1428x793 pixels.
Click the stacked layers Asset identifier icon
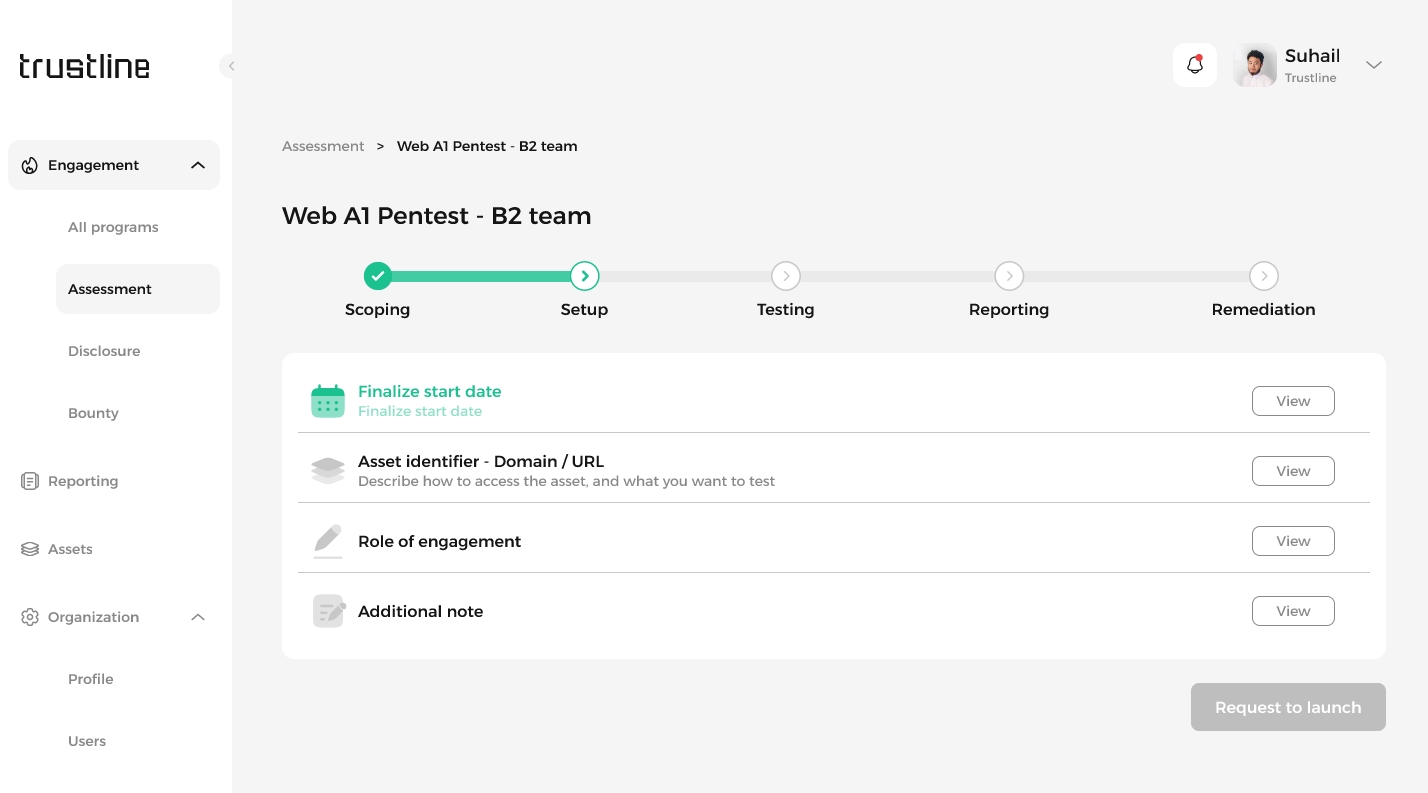(327, 471)
